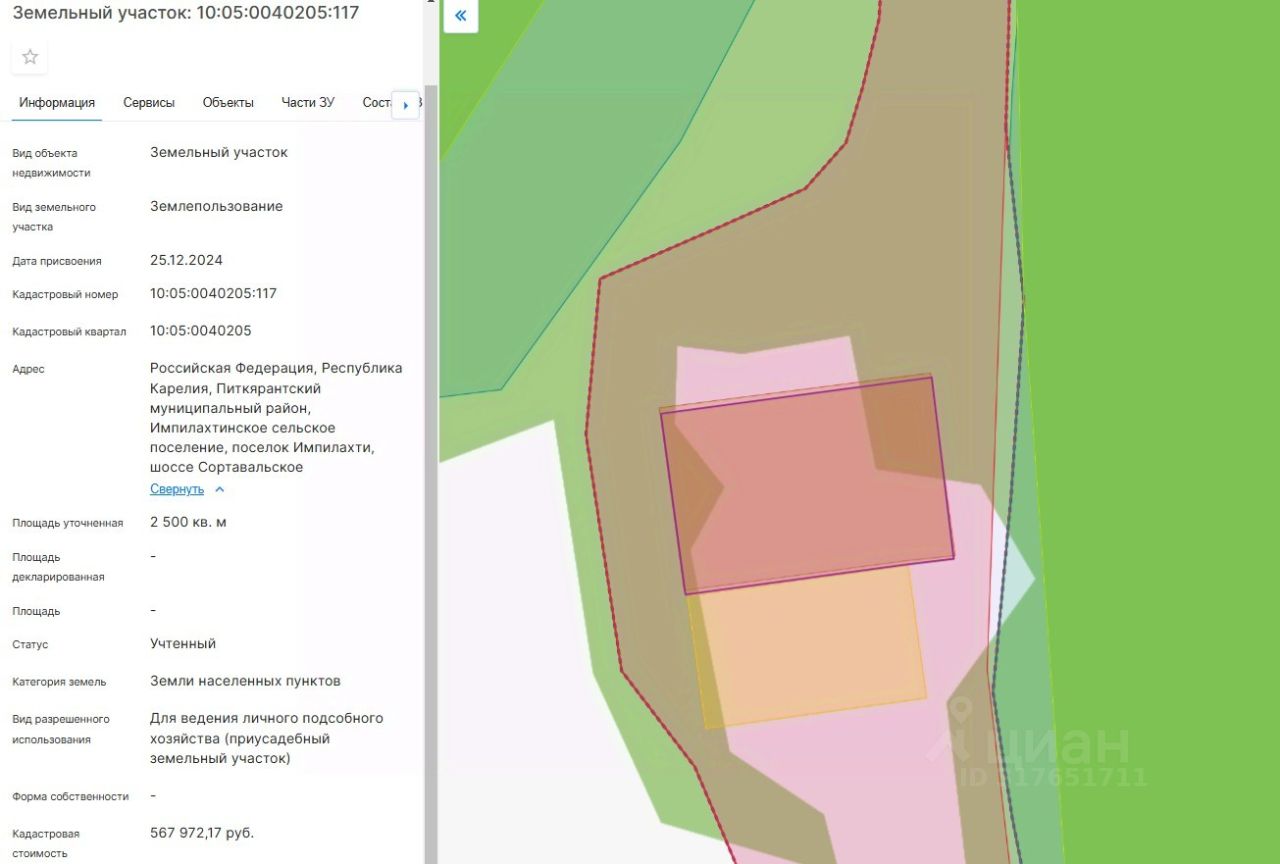Click cadastral cost 567 972,17 руб.
This screenshot has height=864, width=1280.
pos(202,833)
